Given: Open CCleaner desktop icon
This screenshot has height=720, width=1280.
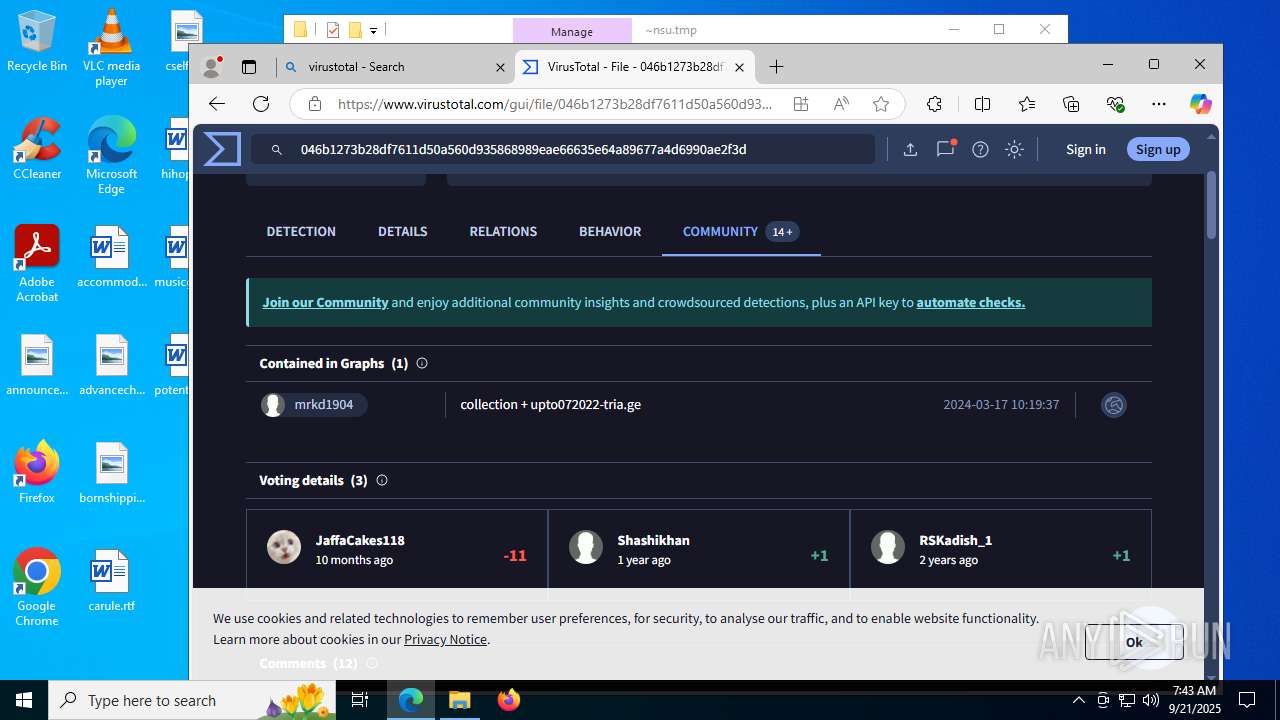Looking at the screenshot, I should pyautogui.click(x=37, y=148).
